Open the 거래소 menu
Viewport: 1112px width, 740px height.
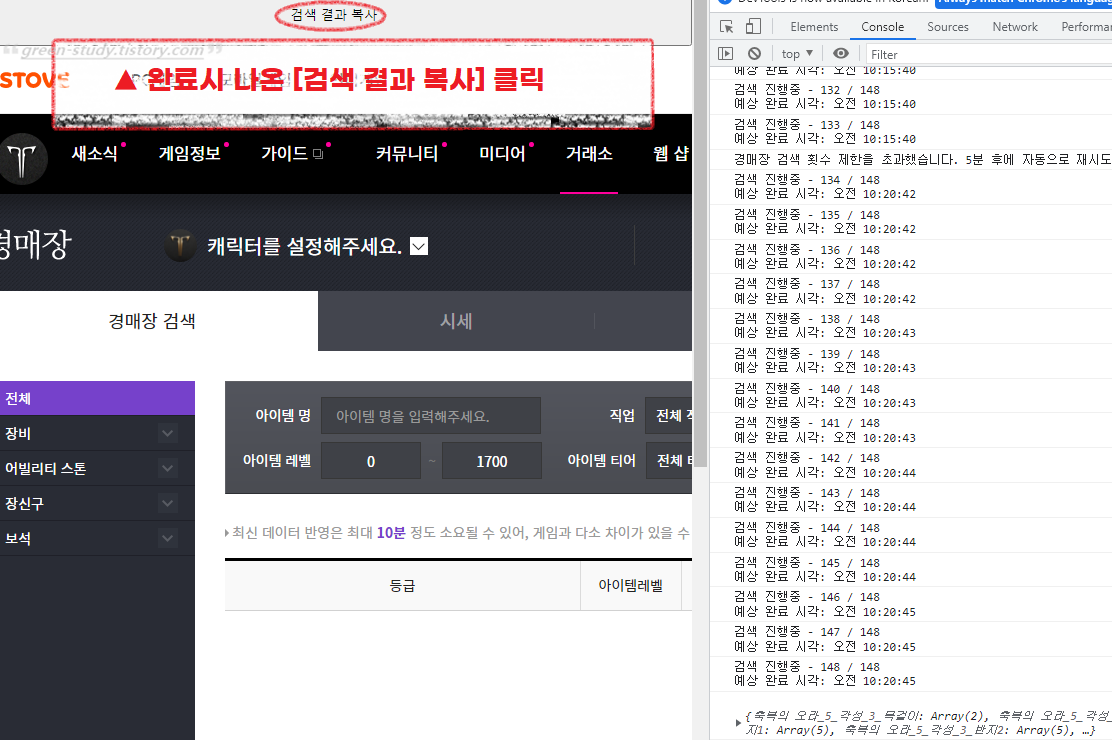[589, 154]
